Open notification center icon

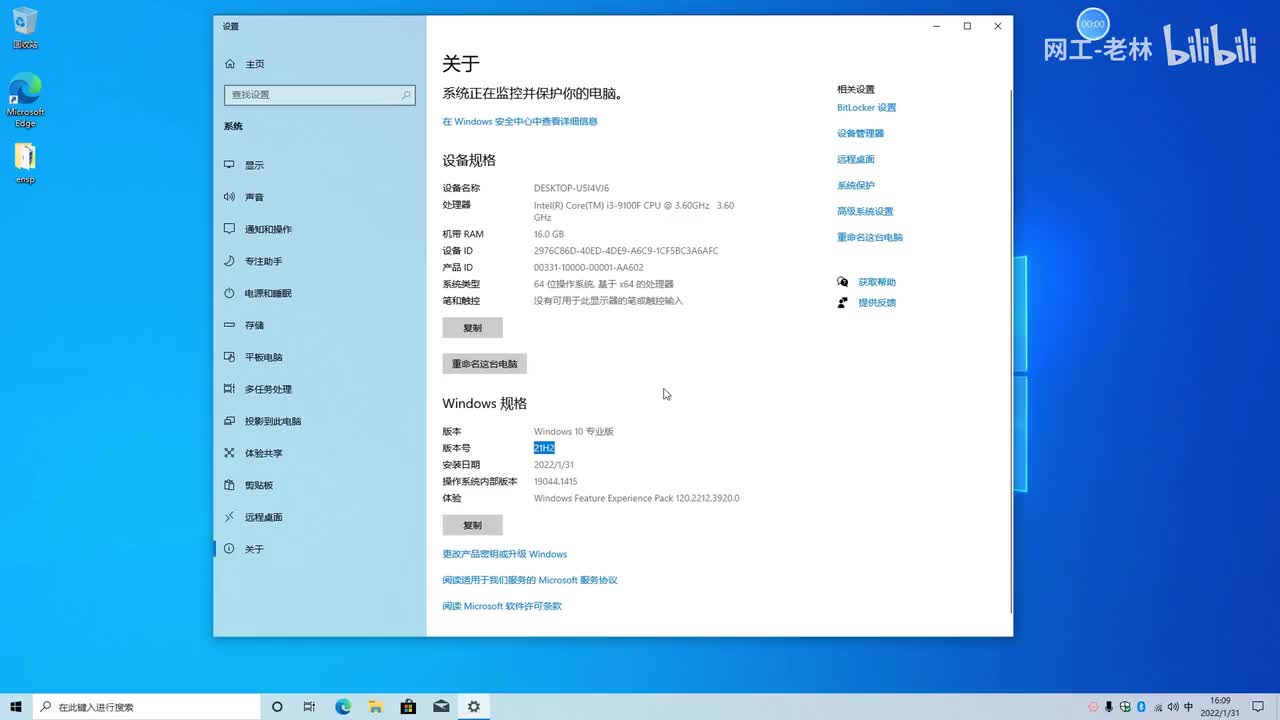tap(1258, 707)
